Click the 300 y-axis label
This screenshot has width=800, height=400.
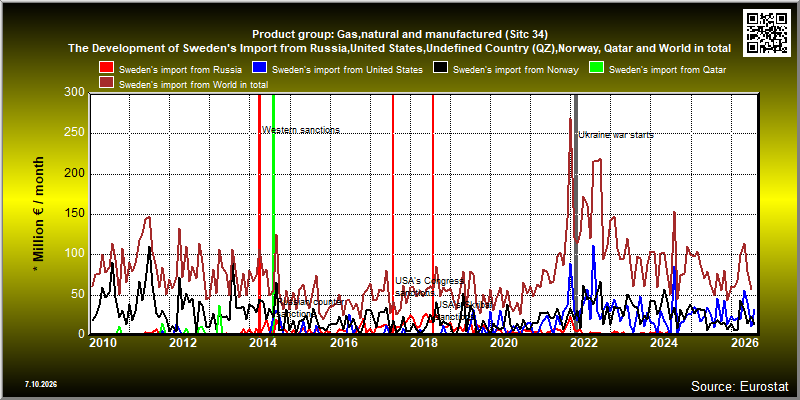pos(74,92)
